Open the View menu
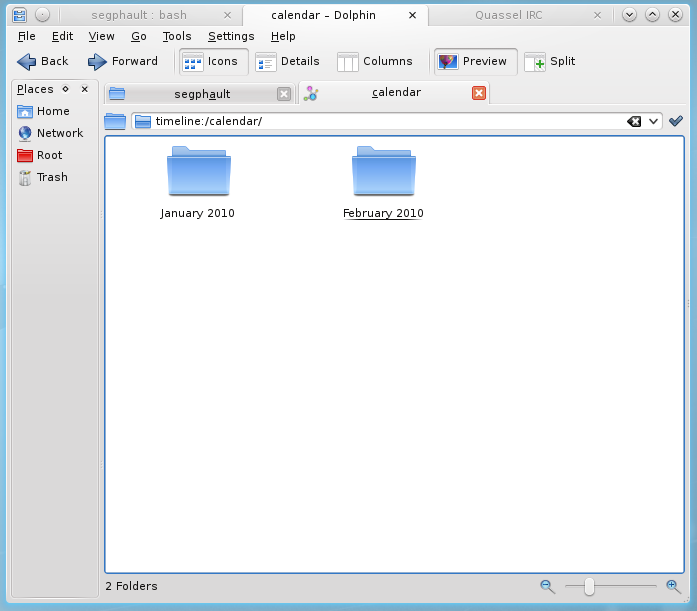Image resolution: width=697 pixels, height=611 pixels. tap(101, 36)
